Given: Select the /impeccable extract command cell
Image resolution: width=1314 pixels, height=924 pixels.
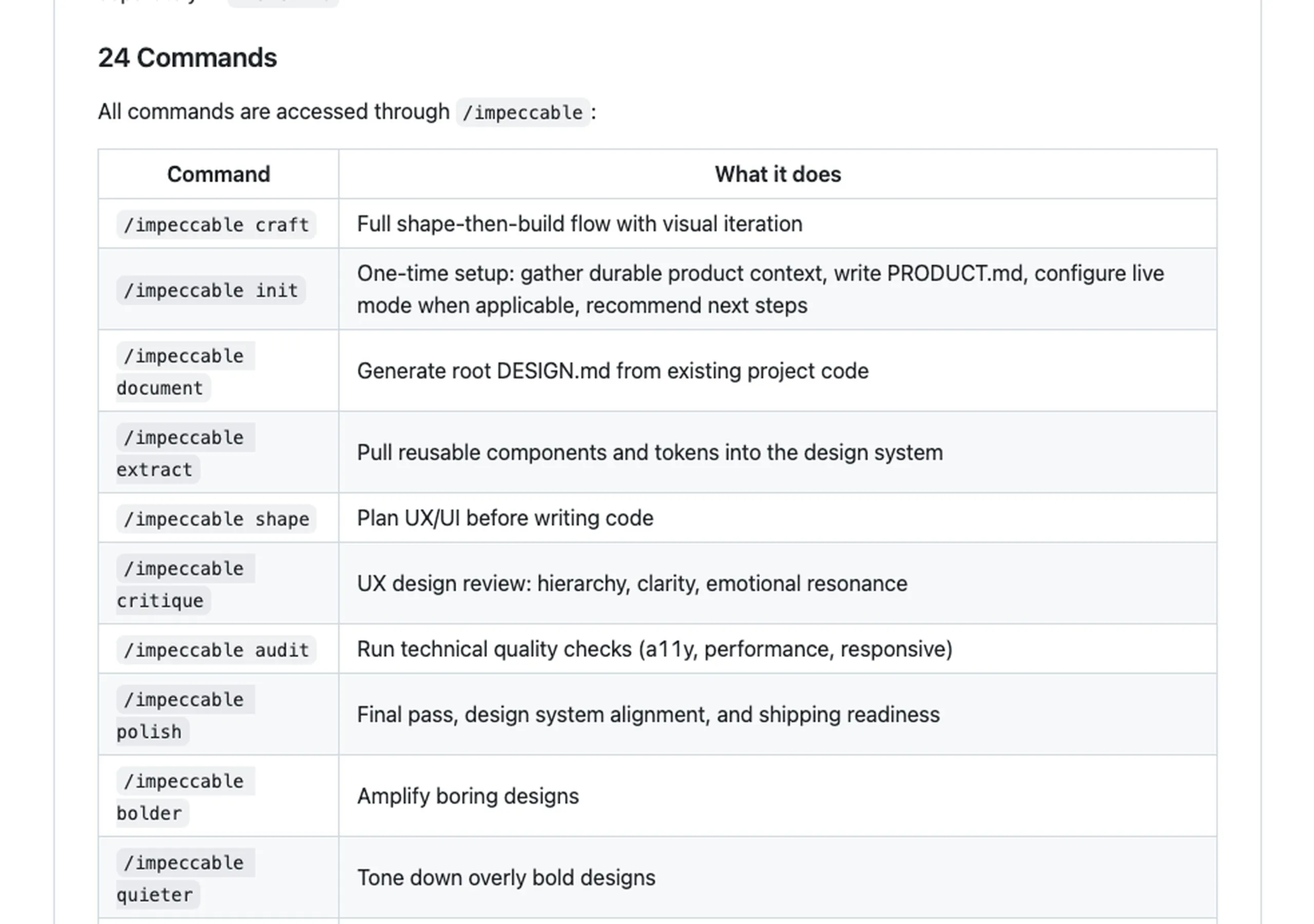Looking at the screenshot, I should tap(218, 453).
